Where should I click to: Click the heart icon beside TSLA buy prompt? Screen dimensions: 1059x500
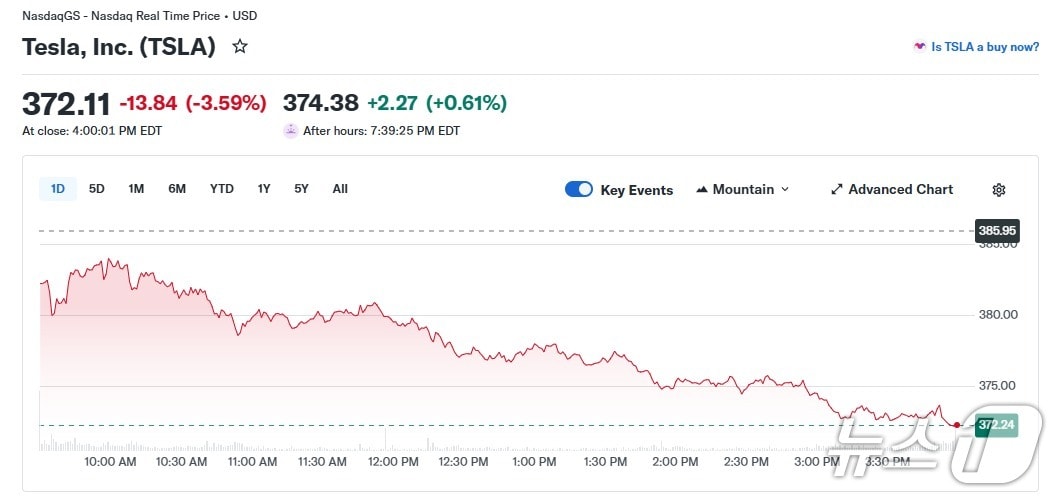point(919,47)
